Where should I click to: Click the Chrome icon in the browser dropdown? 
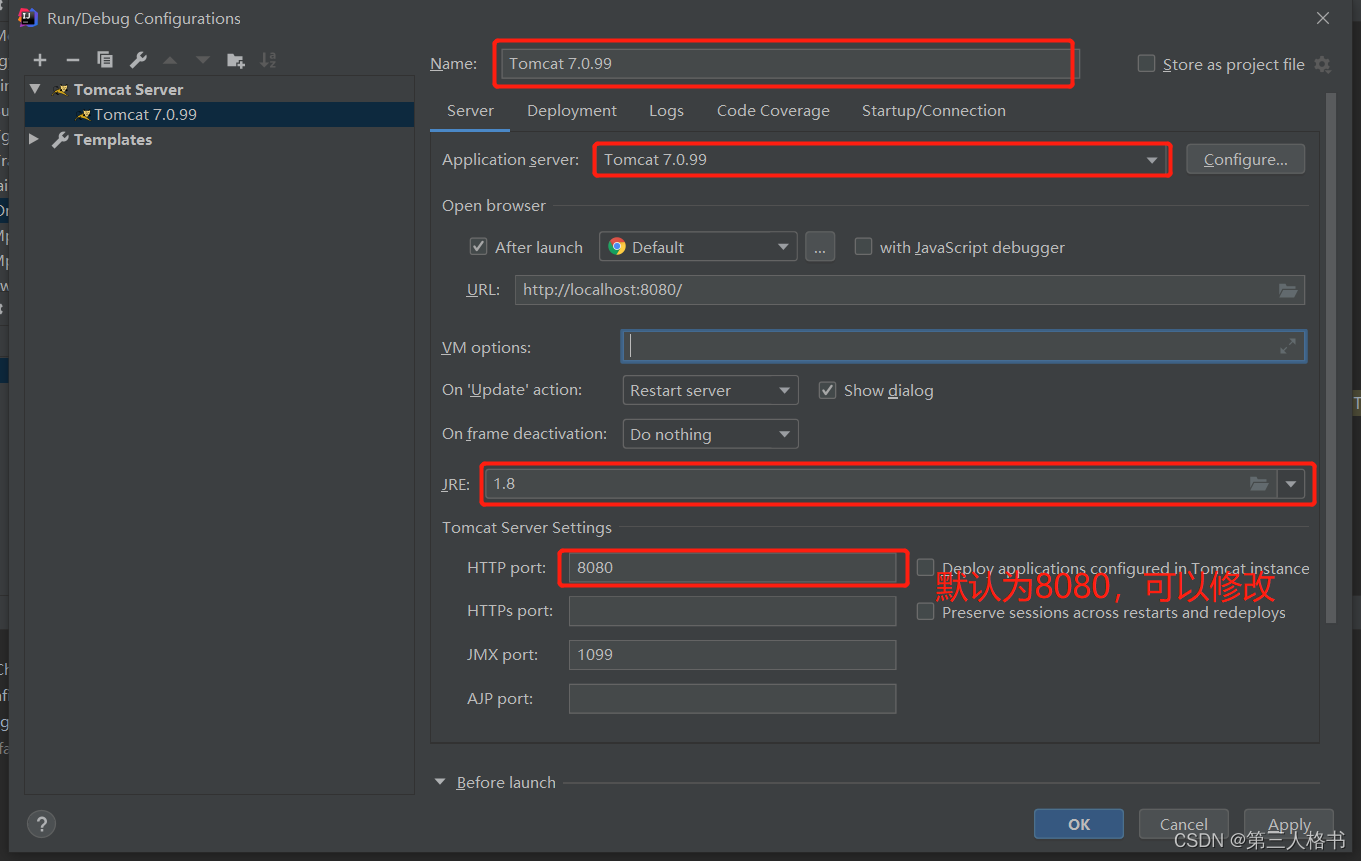[x=617, y=246]
